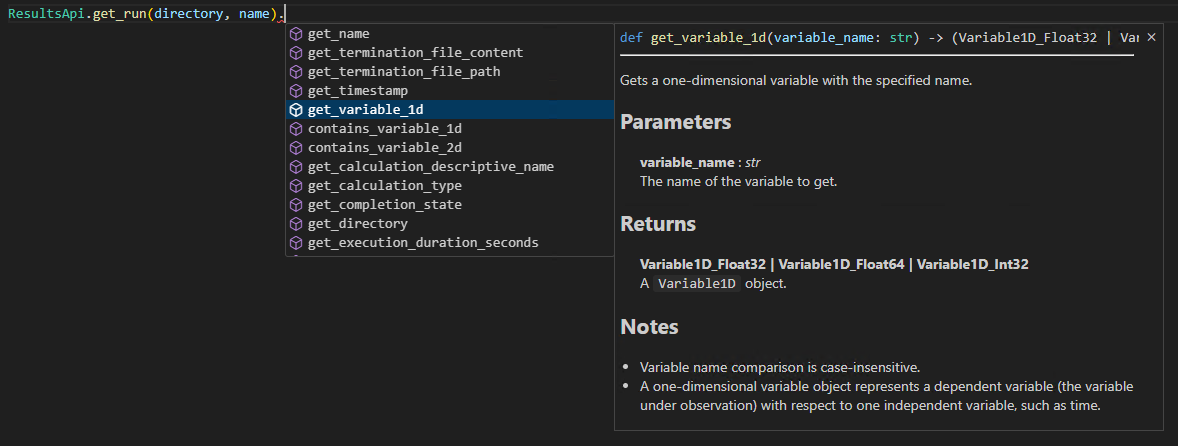Click the icon beside contains_variable_1d
1178x446 pixels.
point(296,129)
